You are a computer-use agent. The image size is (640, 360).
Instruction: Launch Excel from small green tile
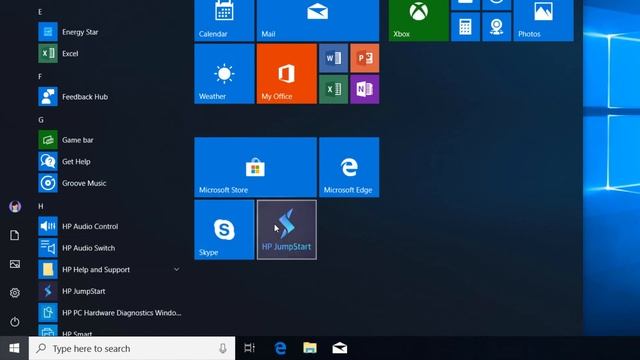click(x=333, y=89)
